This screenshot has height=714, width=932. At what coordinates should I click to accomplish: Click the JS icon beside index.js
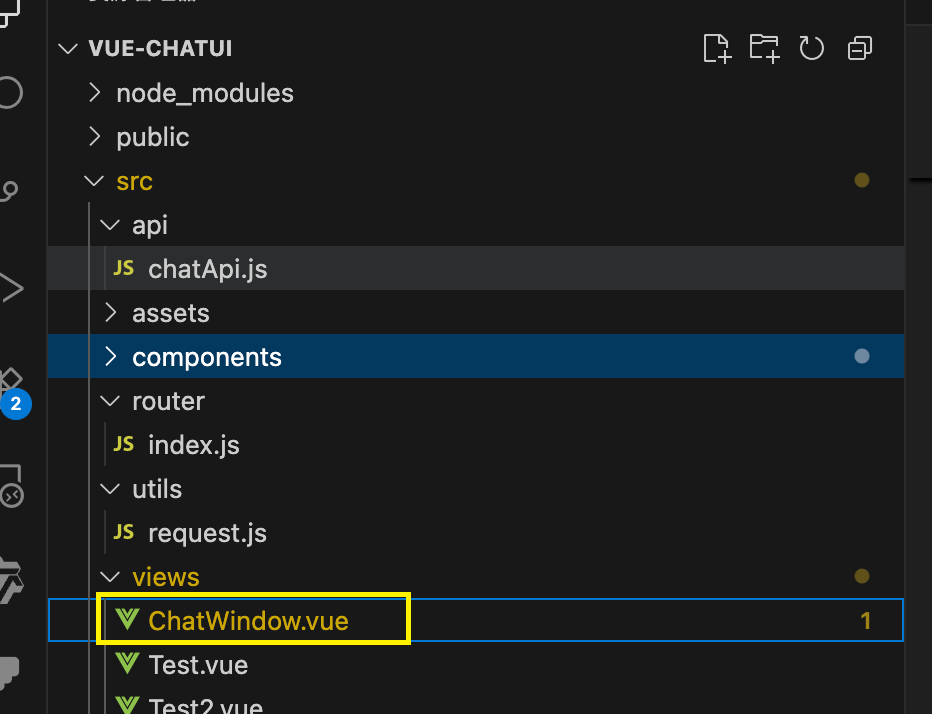click(x=124, y=444)
